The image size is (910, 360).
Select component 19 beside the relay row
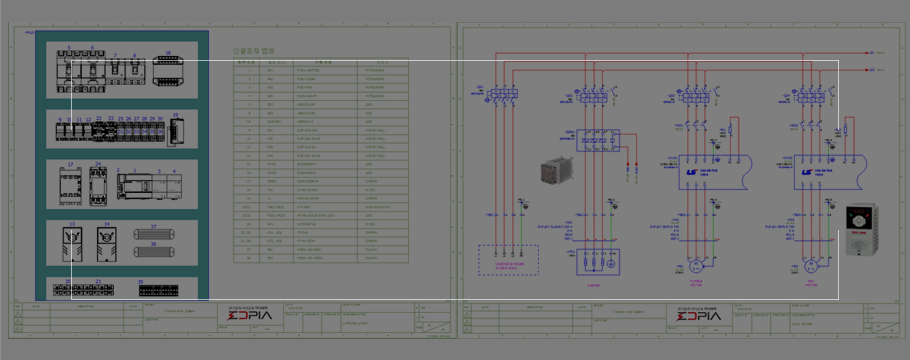175,132
